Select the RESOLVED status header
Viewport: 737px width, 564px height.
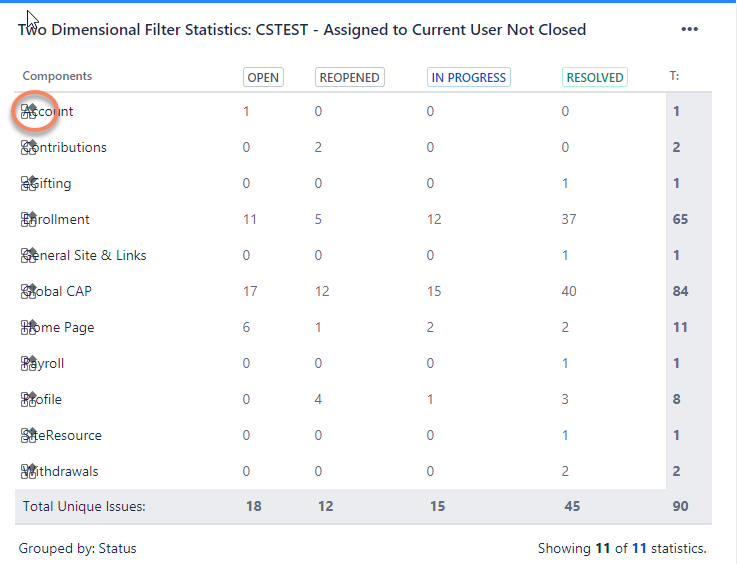point(594,77)
